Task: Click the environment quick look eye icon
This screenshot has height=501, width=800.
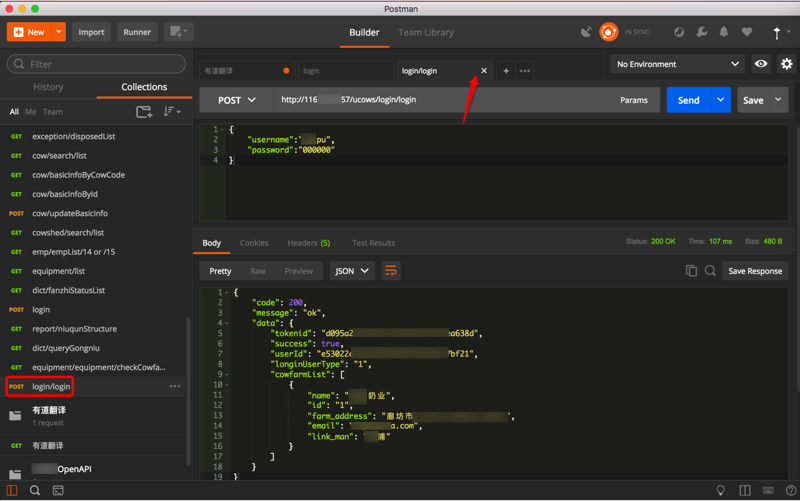Action: coord(761,64)
